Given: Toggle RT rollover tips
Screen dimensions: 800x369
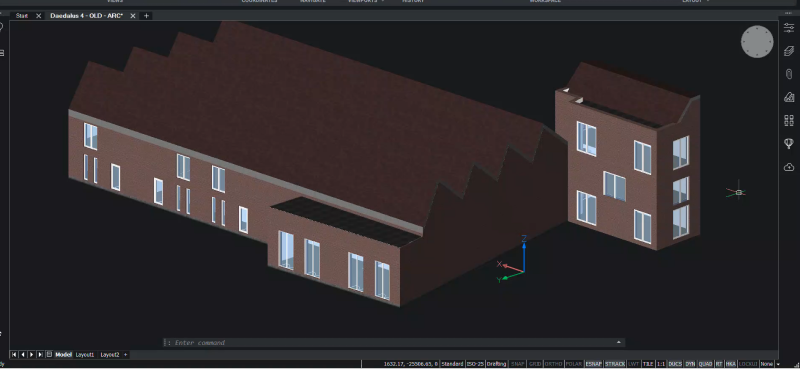Looking at the screenshot, I should [x=719, y=364].
